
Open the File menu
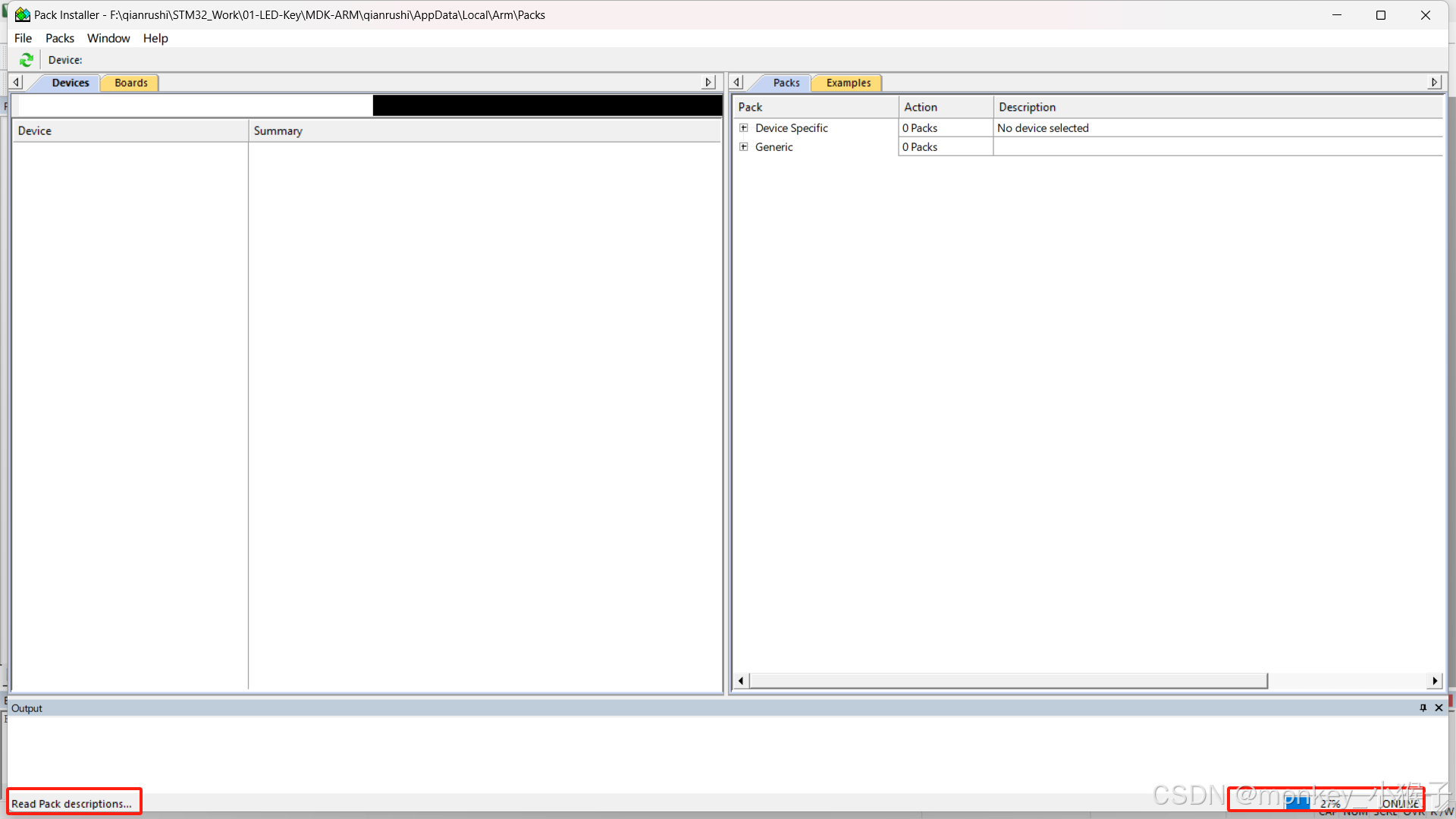(x=23, y=38)
